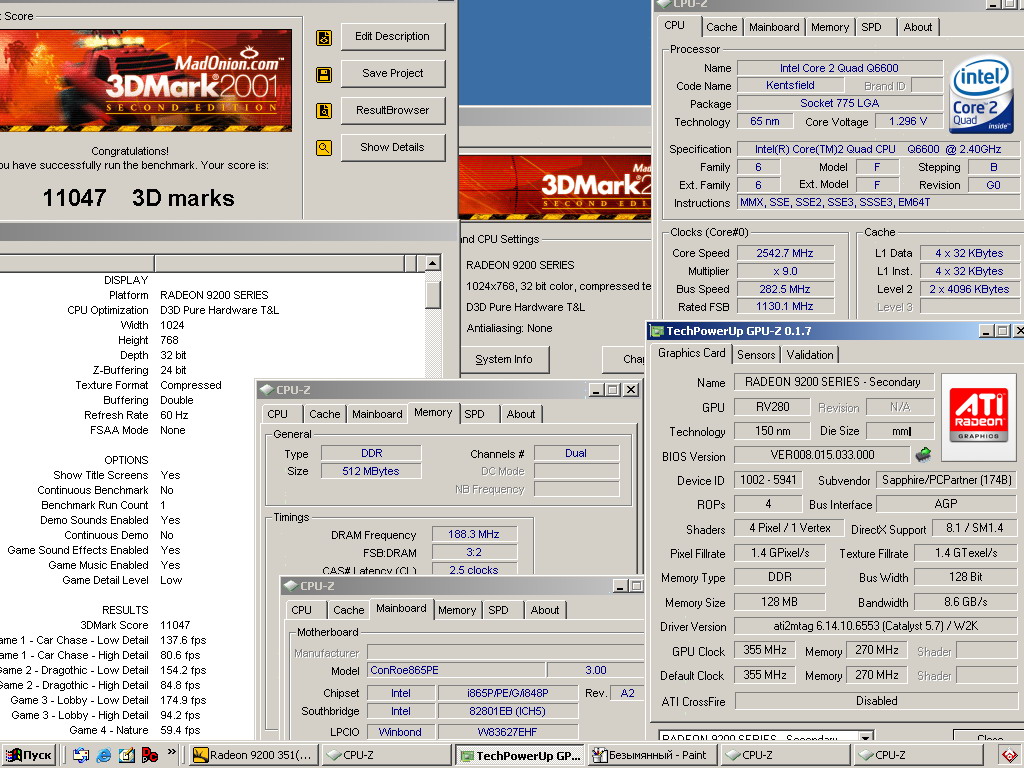This screenshot has width=1024, height=768.
Task: Click the DRAM Frequency value 188.3 MHz
Action: (x=473, y=534)
